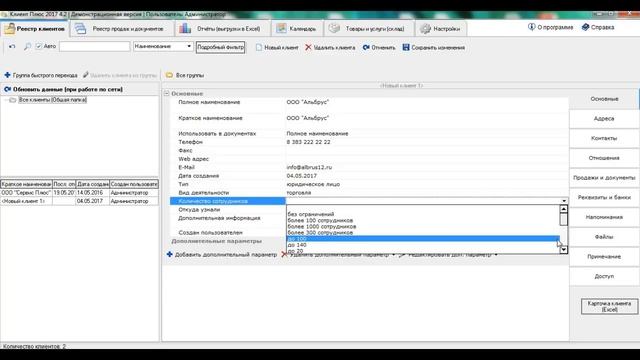Click the search text field next to Авто

pyautogui.click(x=94, y=47)
